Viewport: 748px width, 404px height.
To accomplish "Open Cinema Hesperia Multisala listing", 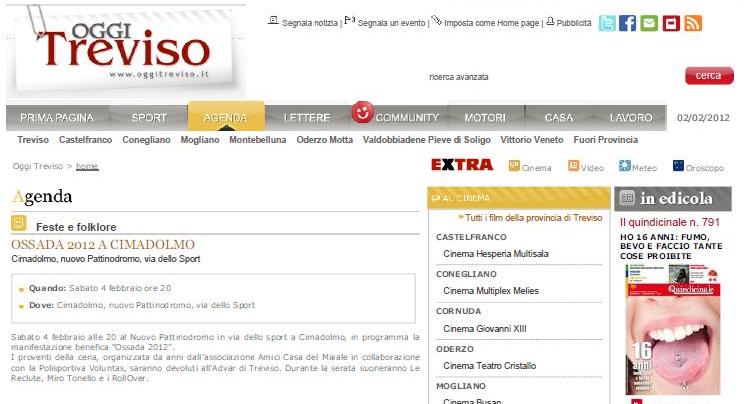I will coord(496,254).
